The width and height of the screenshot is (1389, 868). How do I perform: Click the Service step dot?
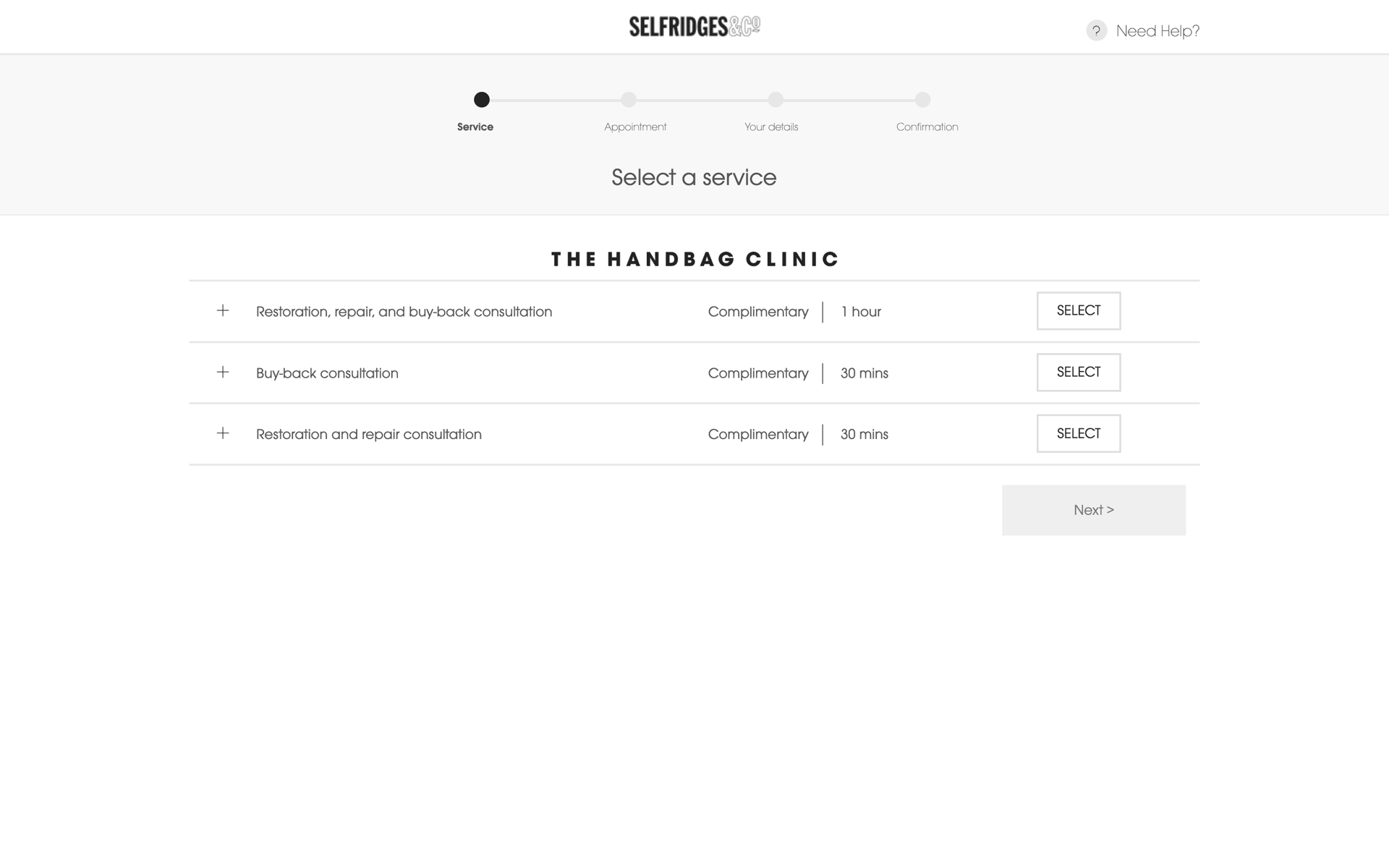click(x=482, y=100)
